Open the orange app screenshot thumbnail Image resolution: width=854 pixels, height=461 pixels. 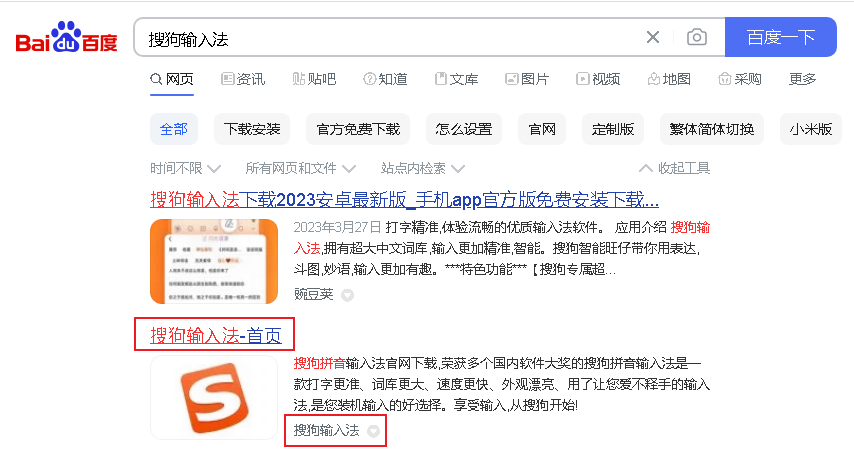pyautogui.click(x=214, y=261)
